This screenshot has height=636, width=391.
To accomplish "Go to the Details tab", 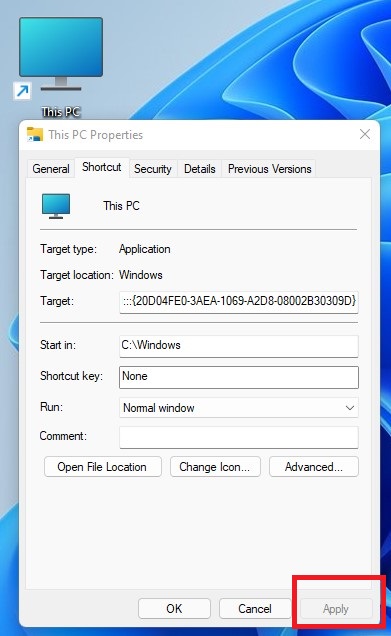I will click(x=200, y=169).
